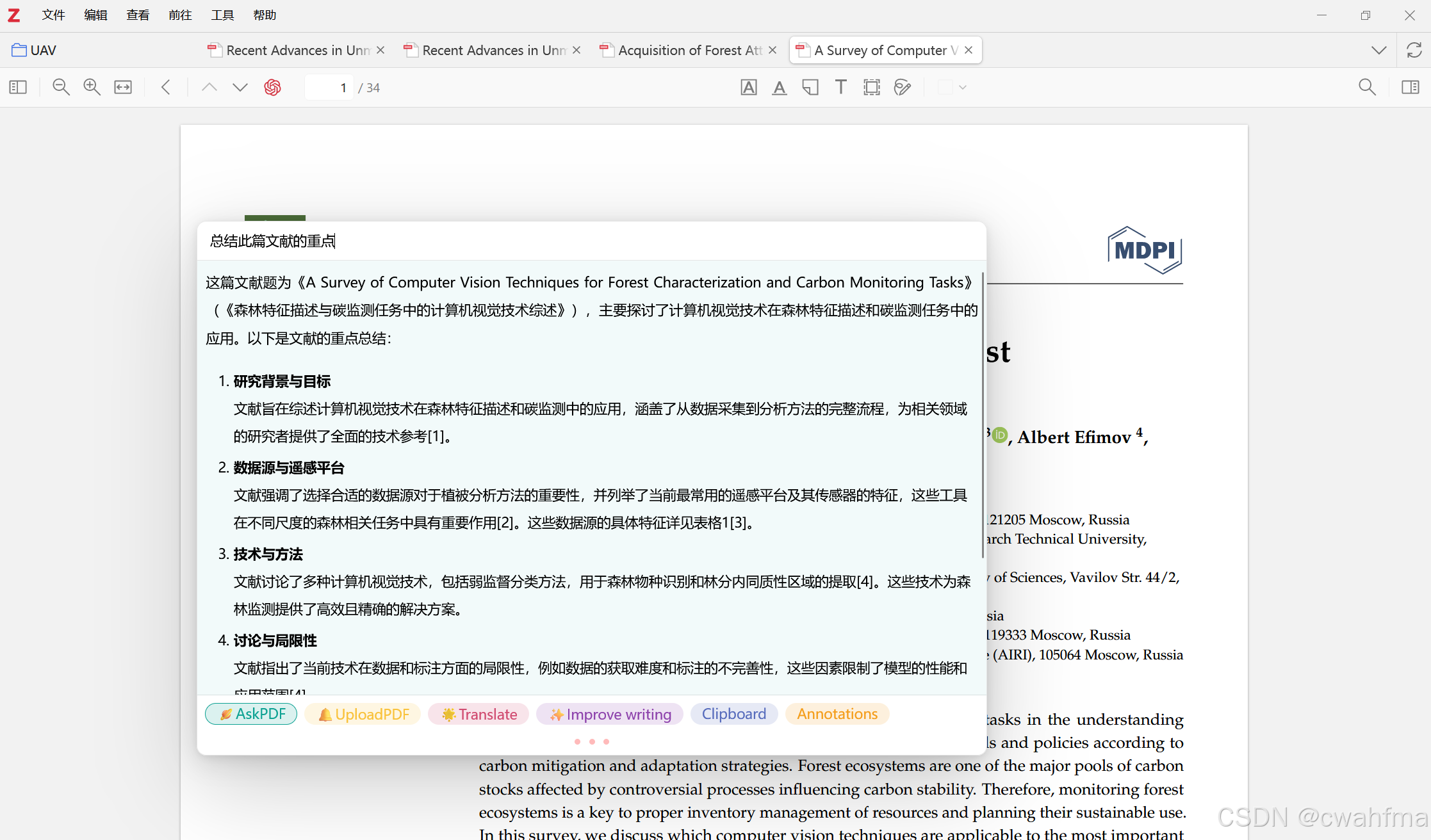
Task: Click the page number input field
Action: tap(329, 87)
